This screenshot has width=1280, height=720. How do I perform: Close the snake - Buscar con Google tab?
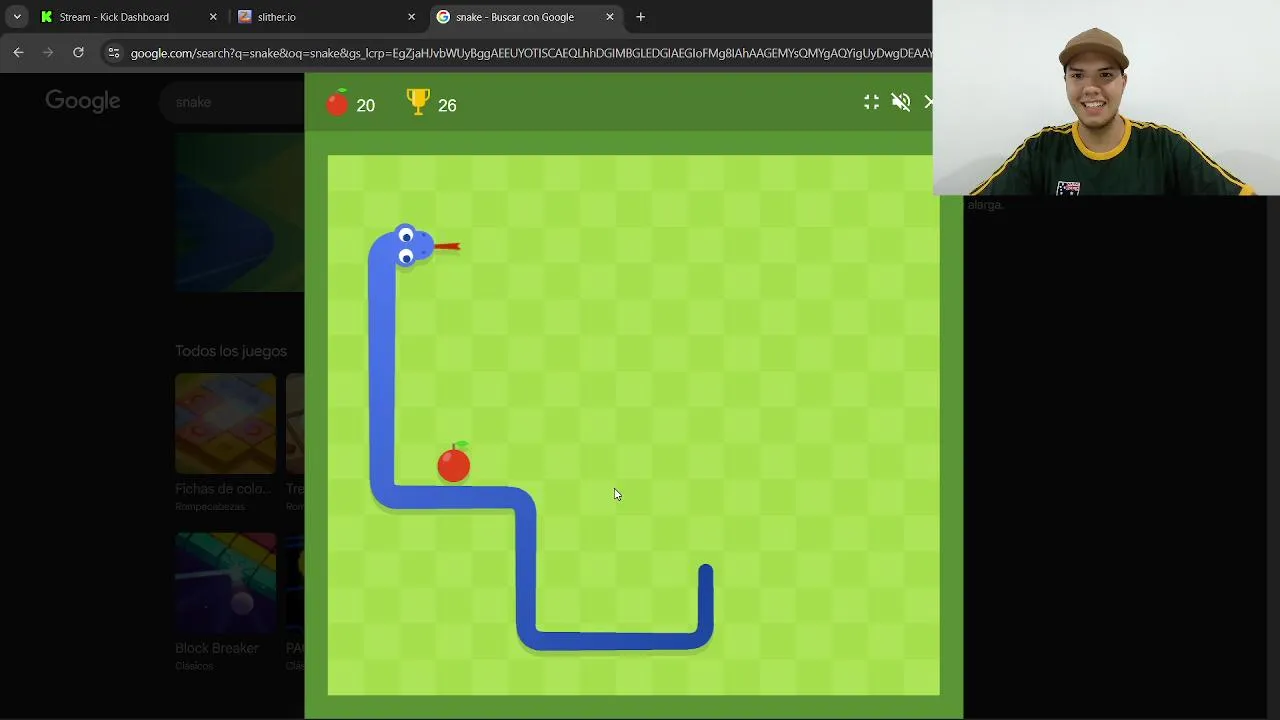610,17
